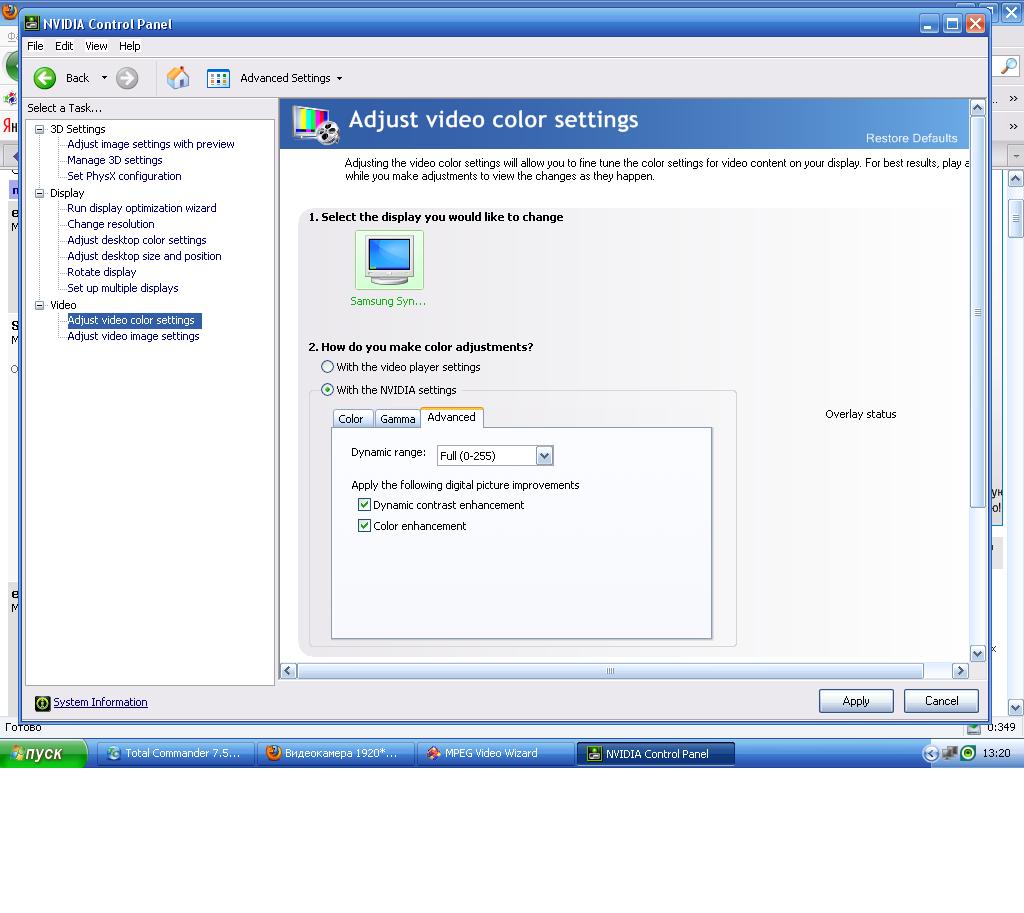Open System Information link
Viewport: 1024px width, 913px height.
[100, 702]
